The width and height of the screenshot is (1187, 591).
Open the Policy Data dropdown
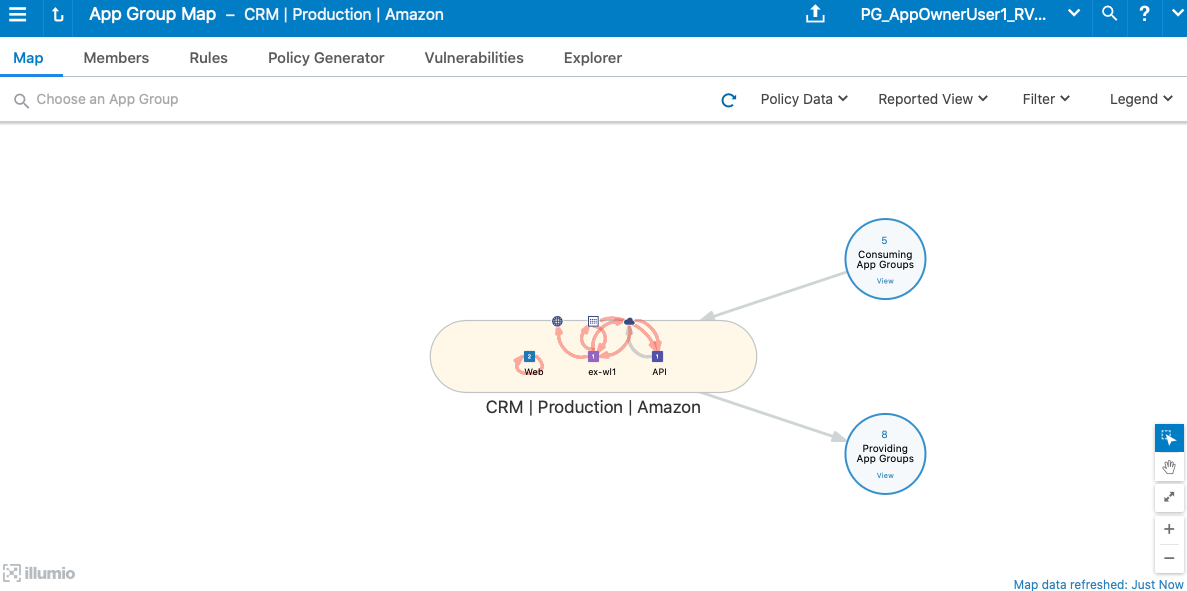point(804,99)
